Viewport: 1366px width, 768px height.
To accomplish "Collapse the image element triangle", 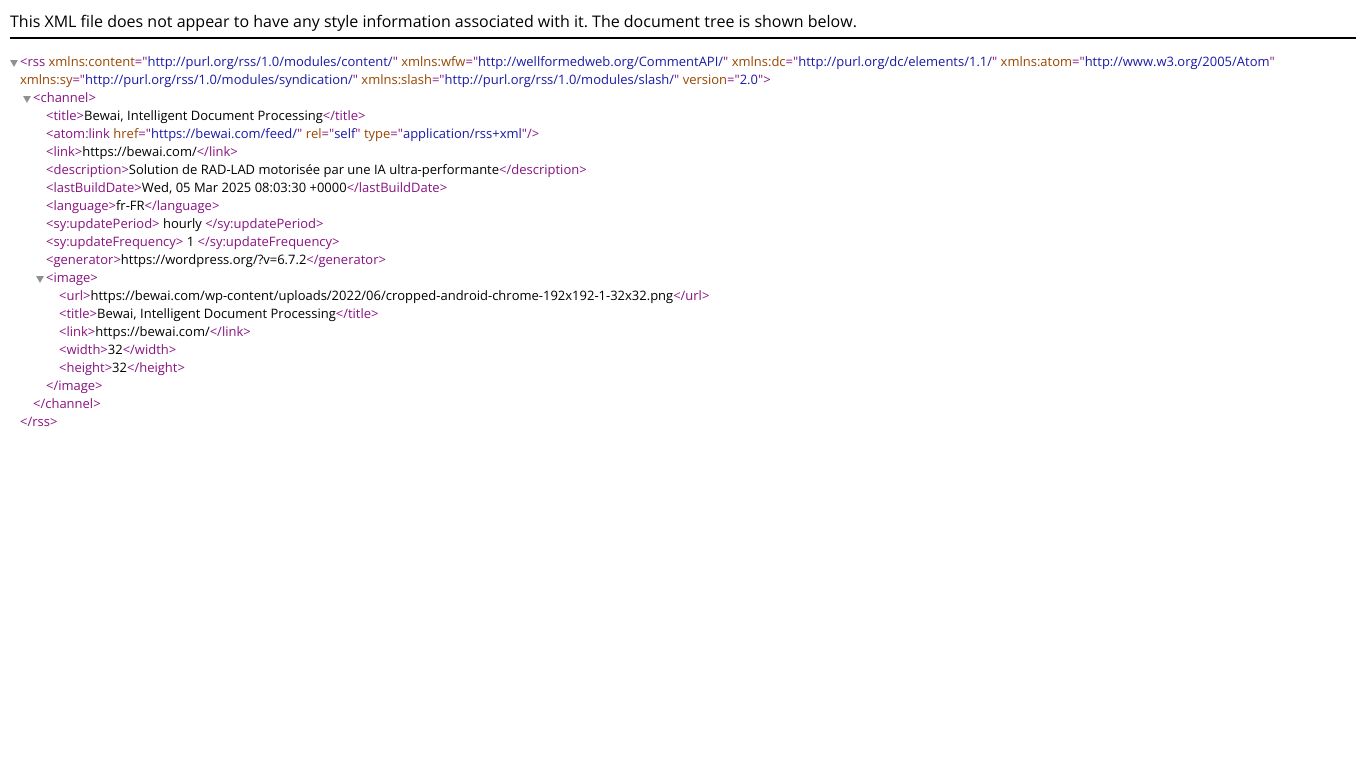I will coord(40,279).
